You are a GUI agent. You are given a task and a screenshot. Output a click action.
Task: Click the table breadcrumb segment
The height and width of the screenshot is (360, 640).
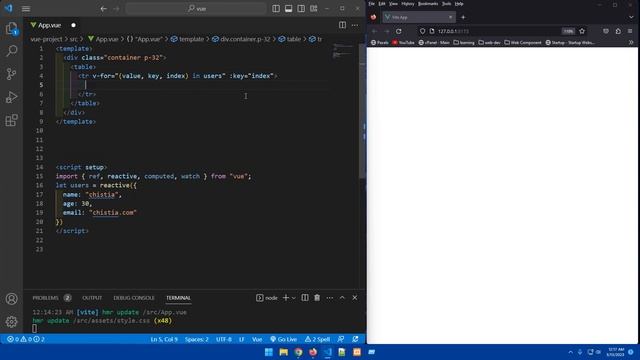point(290,39)
